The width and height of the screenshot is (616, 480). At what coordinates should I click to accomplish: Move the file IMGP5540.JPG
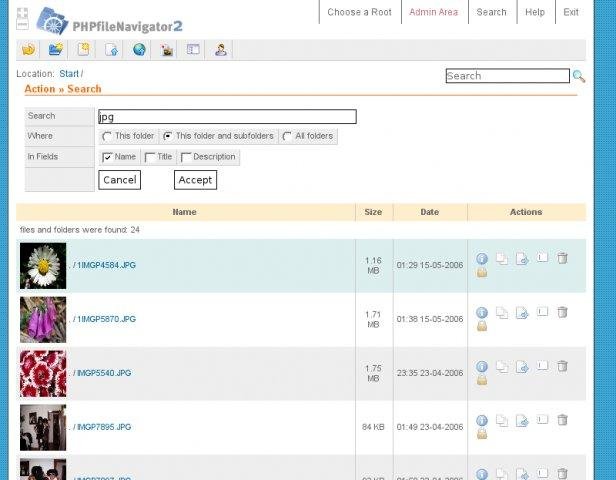pos(522,366)
